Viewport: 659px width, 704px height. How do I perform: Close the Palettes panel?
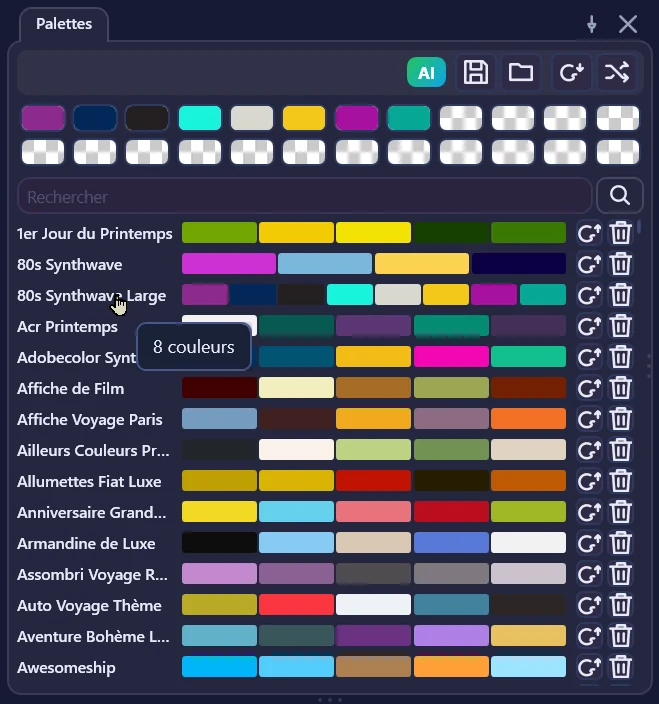click(x=628, y=24)
